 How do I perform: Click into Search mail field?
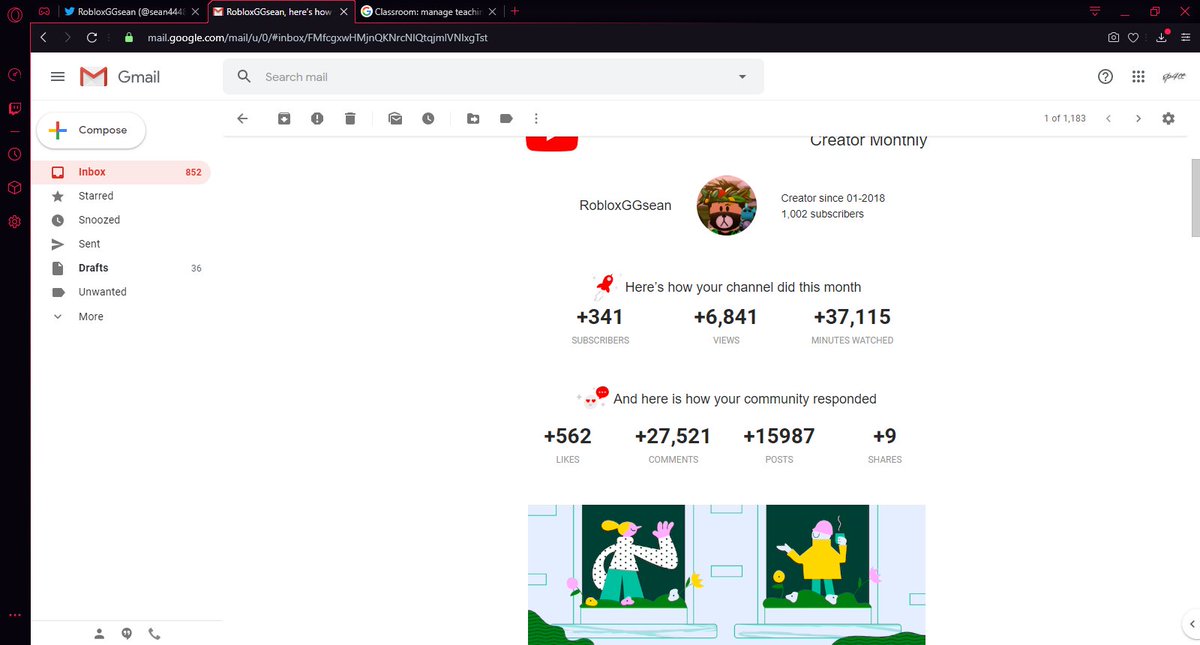[x=494, y=77]
